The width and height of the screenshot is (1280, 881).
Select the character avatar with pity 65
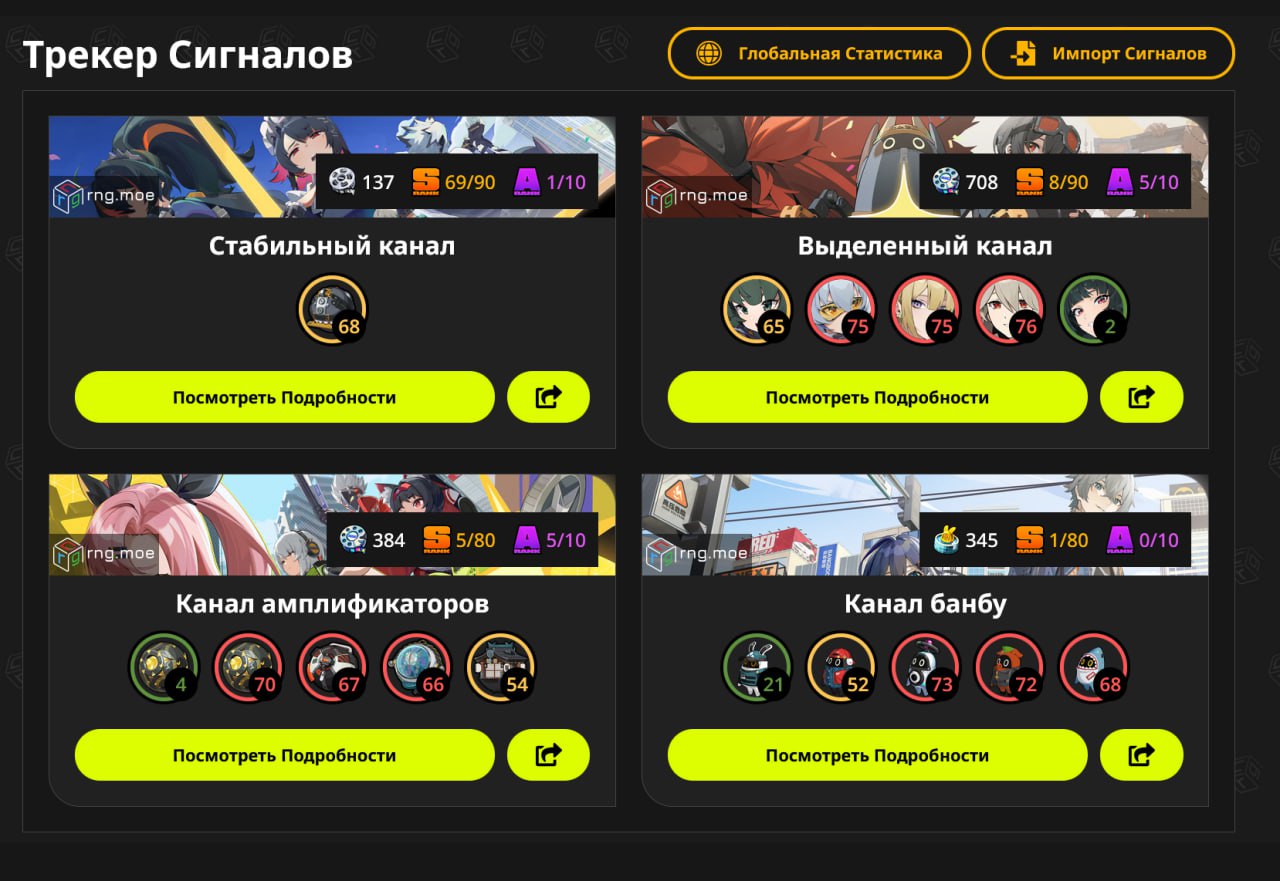click(757, 310)
